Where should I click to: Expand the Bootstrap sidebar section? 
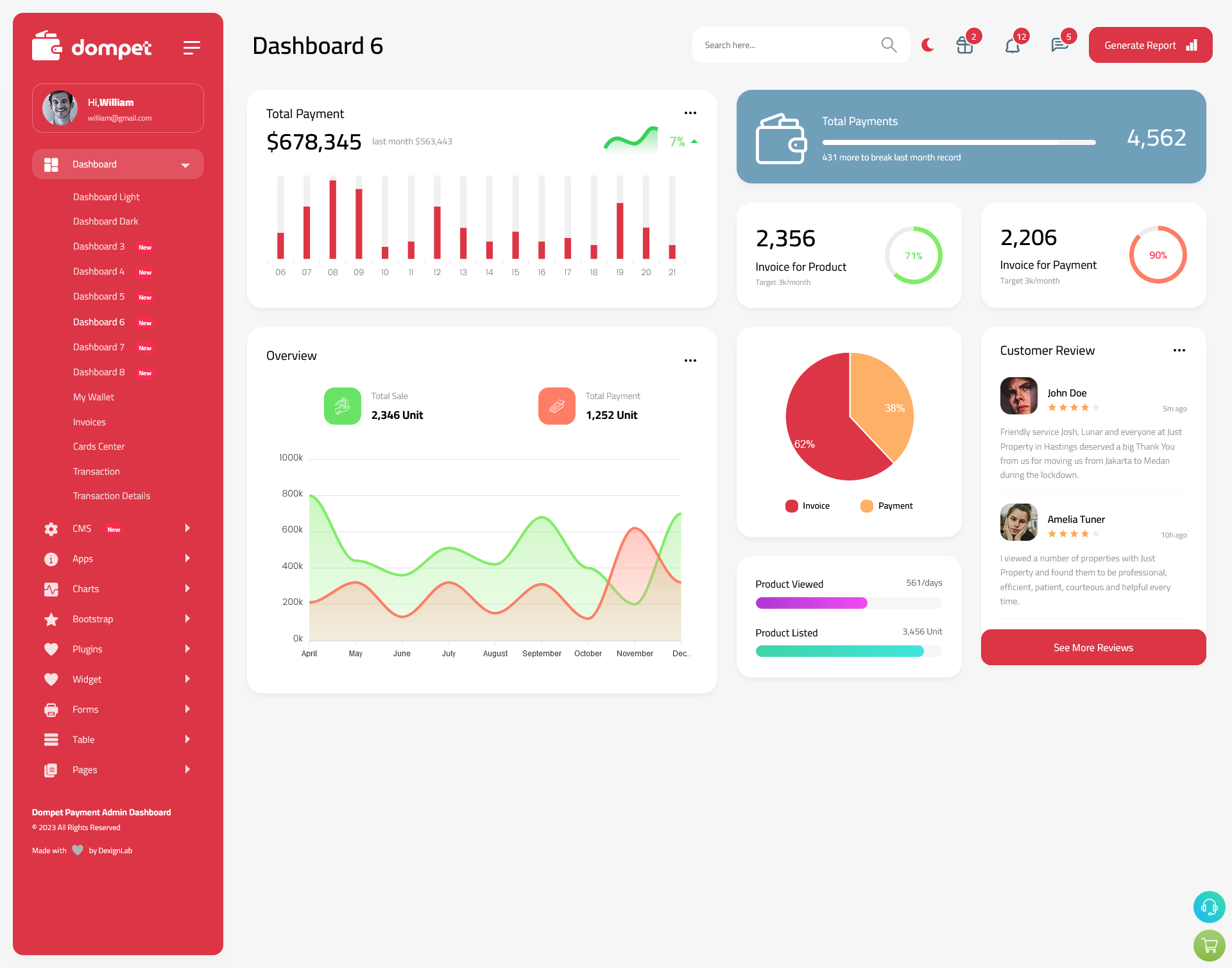[x=113, y=618]
